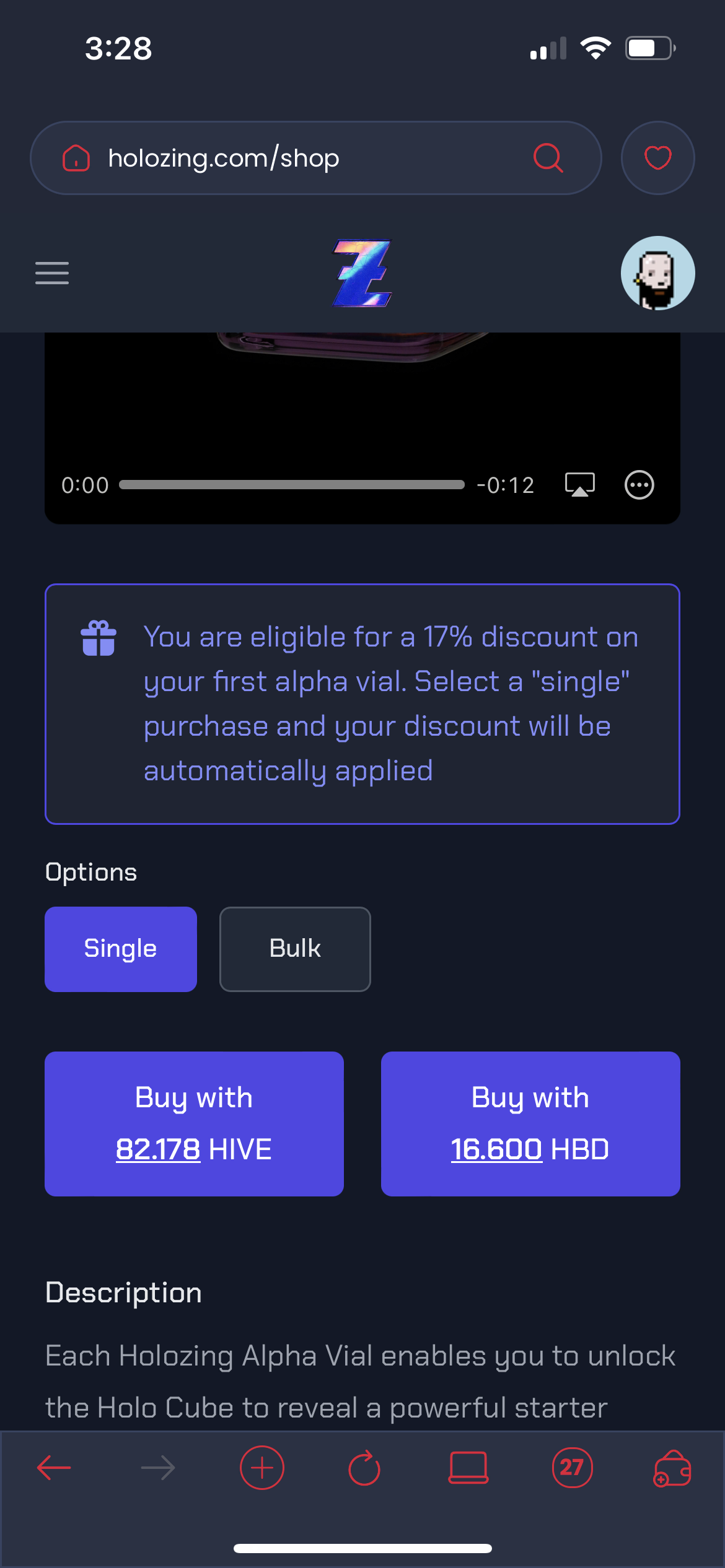
Task: Open the user profile avatar
Action: 657,272
